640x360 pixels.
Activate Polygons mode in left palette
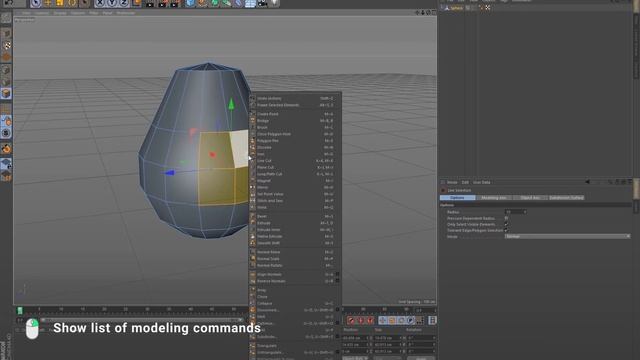coord(6,93)
